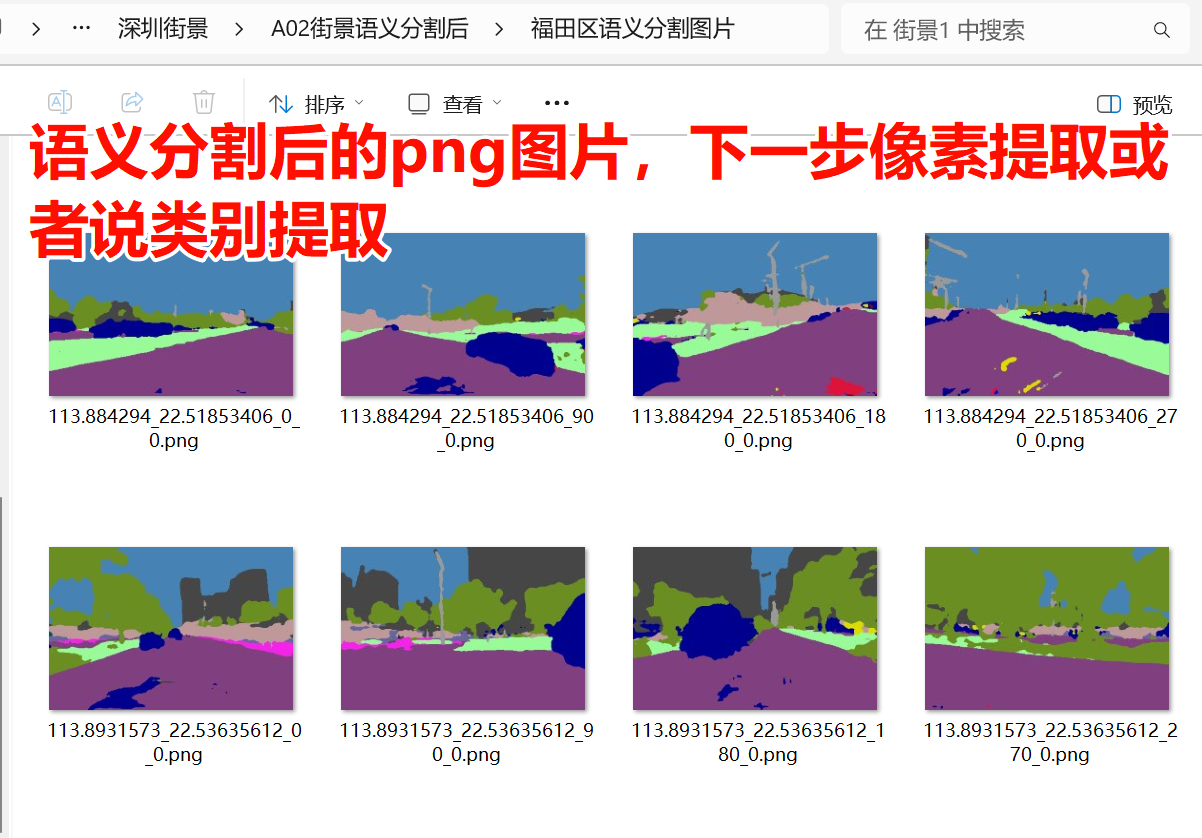Navigate to A02街景语义分割后 in the breadcrumb
Viewport: 1202px width, 838px height.
tap(369, 30)
